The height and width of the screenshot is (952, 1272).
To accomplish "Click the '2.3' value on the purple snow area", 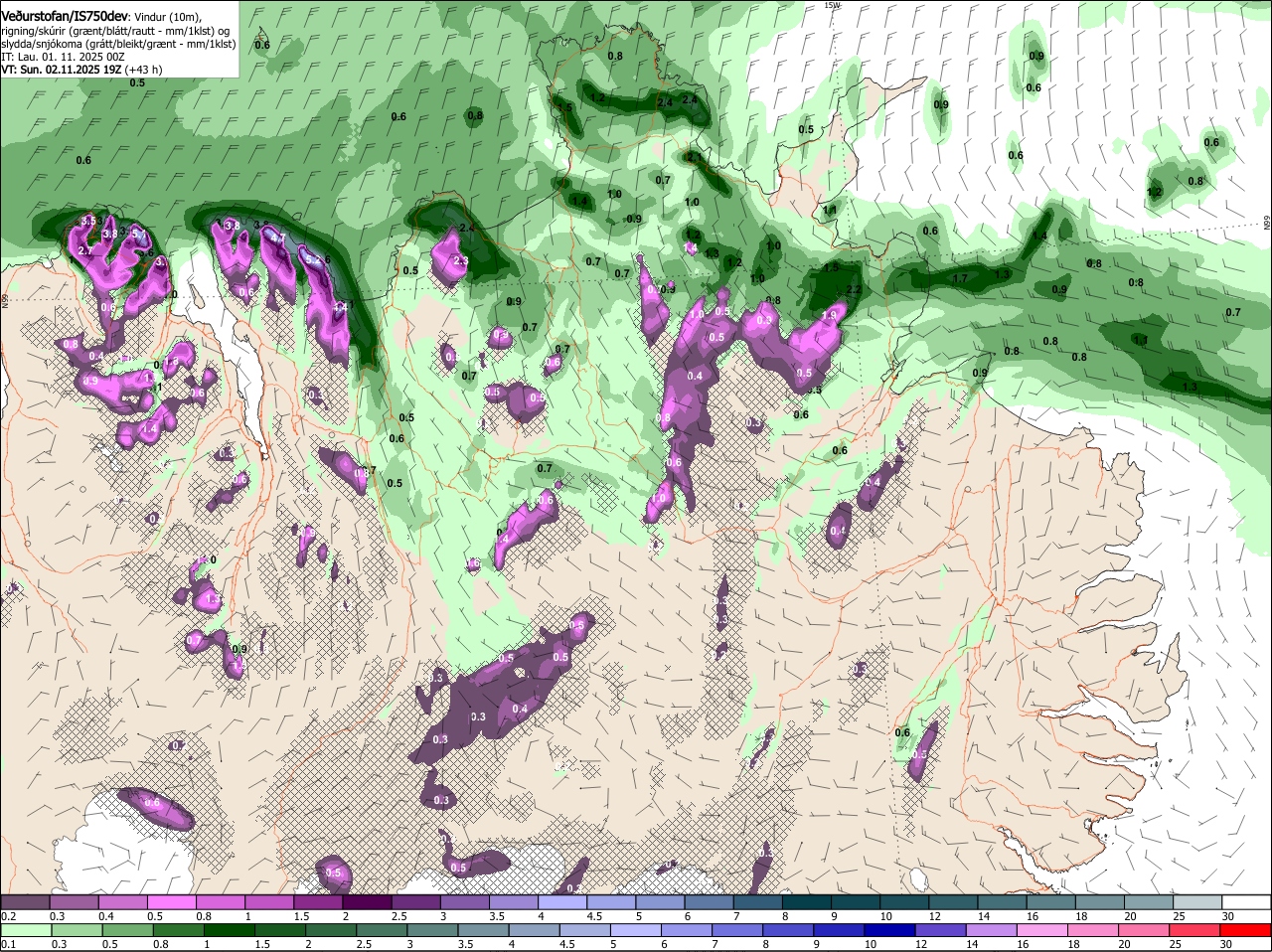I will point(461,261).
